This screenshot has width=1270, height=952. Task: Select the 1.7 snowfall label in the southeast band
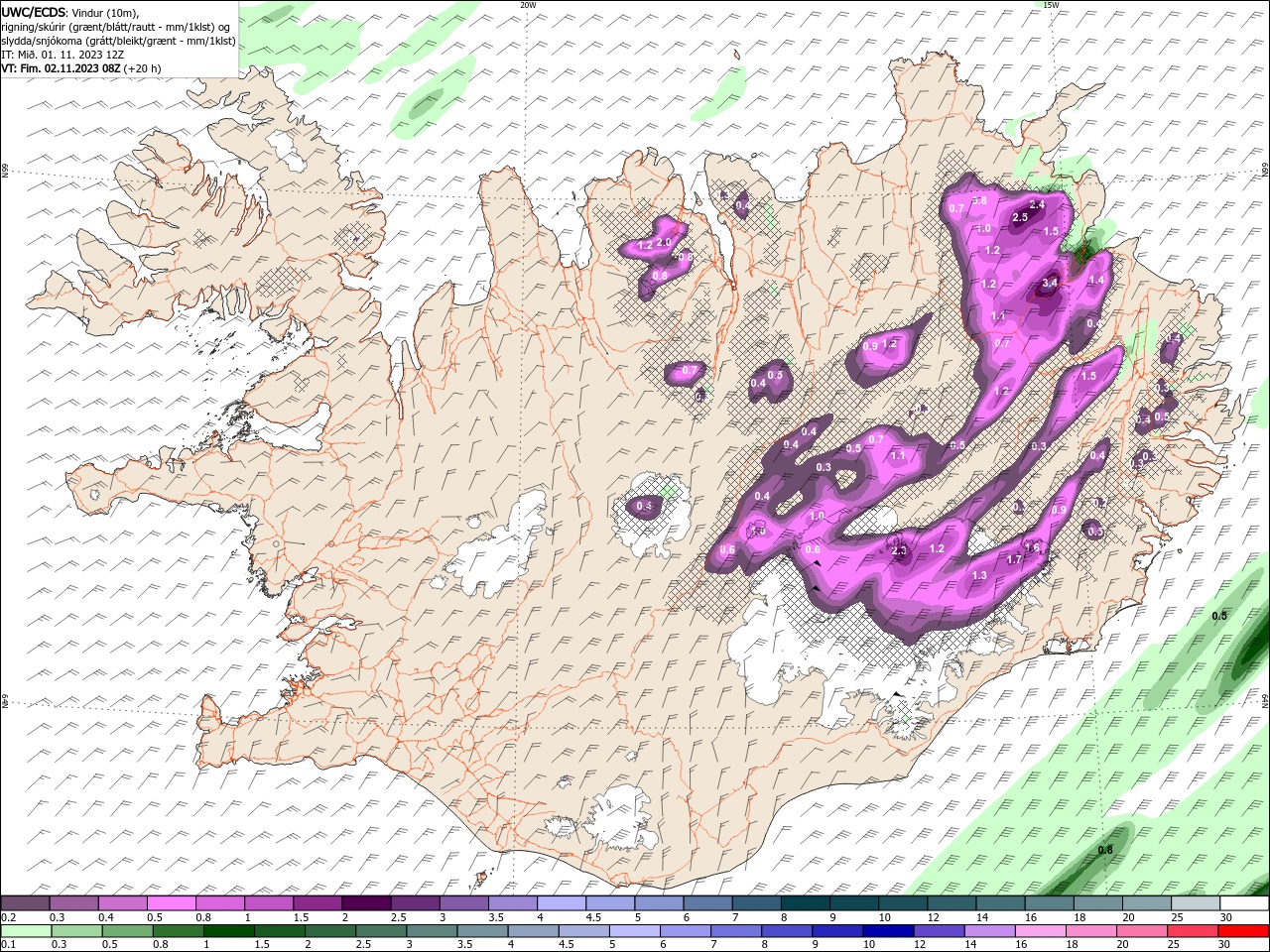click(x=1014, y=559)
